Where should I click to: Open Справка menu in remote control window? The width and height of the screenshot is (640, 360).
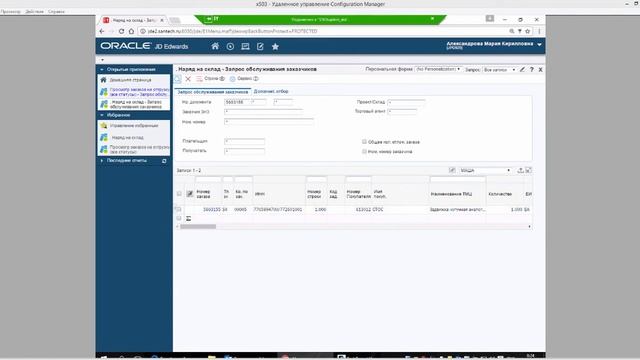[x=56, y=12]
